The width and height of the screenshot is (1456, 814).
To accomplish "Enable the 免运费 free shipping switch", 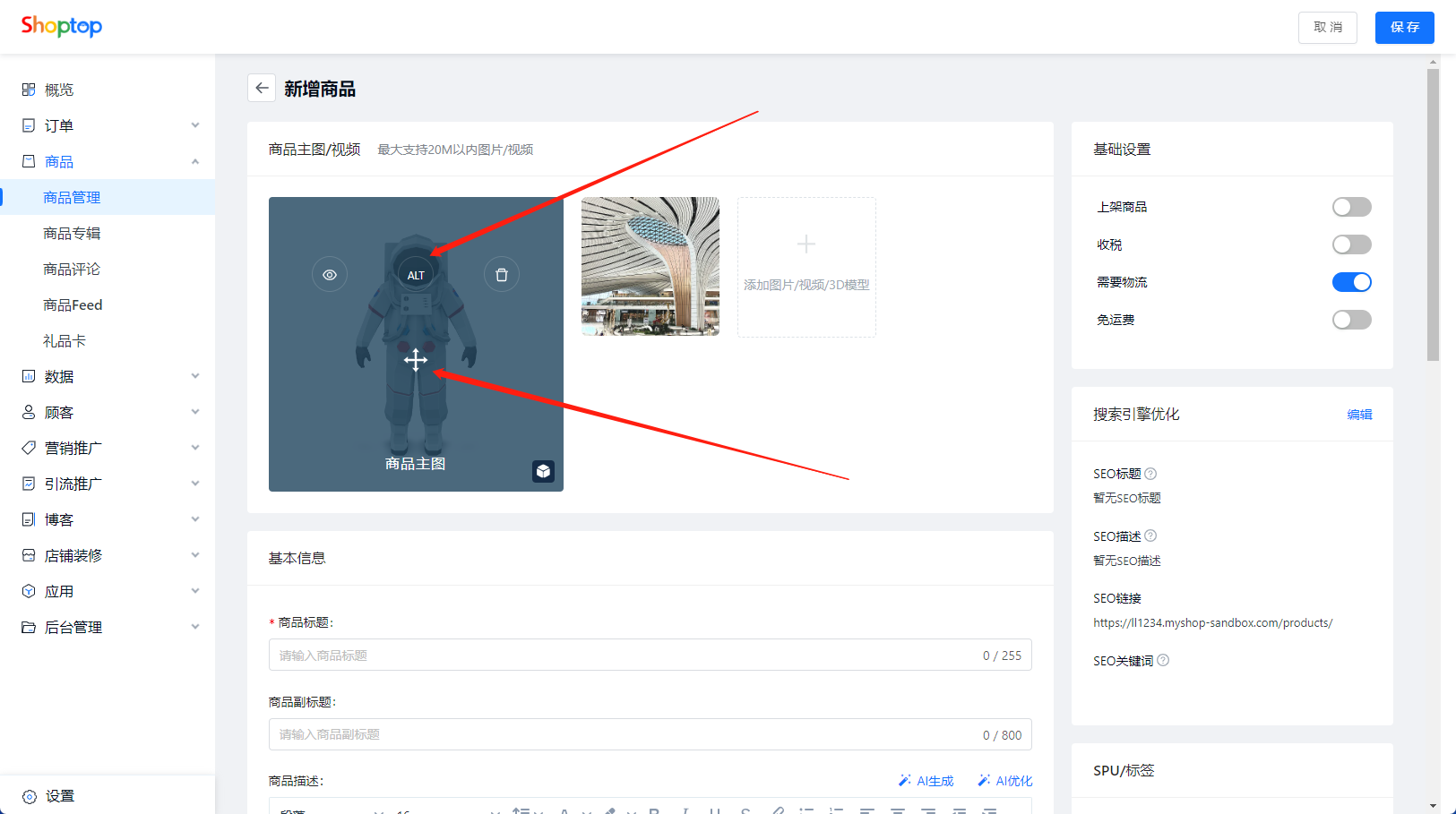I will pos(1352,320).
